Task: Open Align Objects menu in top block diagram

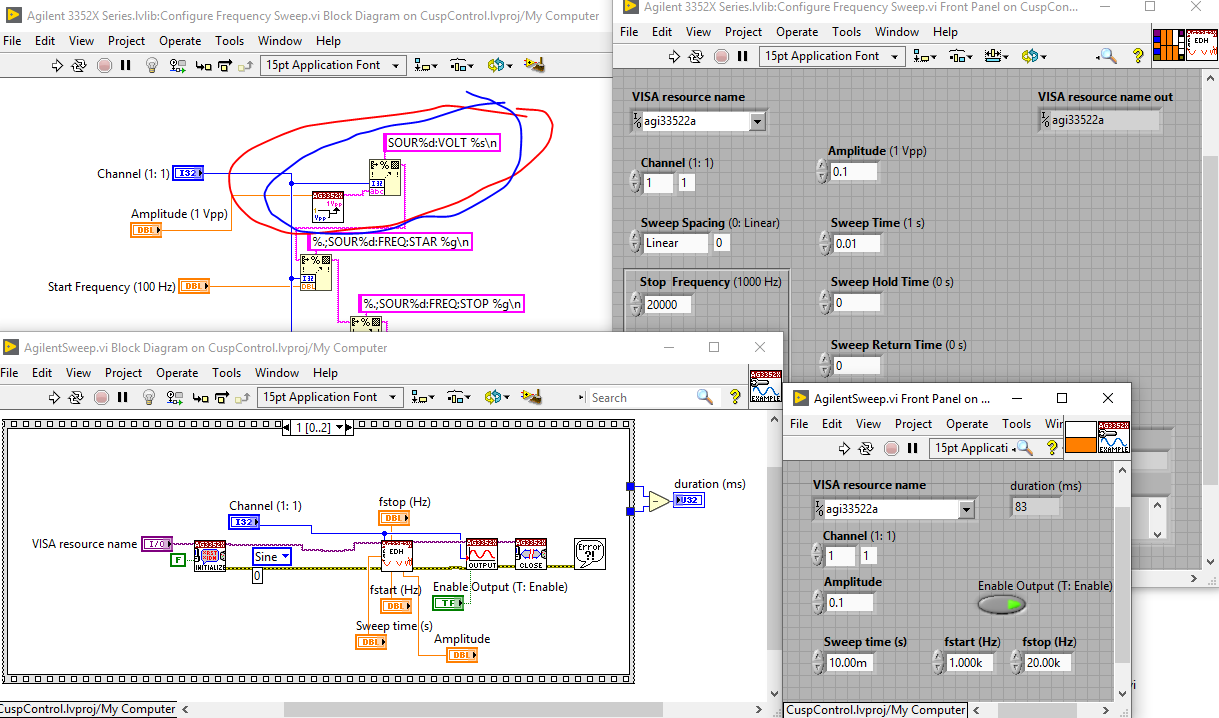Action: pyautogui.click(x=426, y=65)
